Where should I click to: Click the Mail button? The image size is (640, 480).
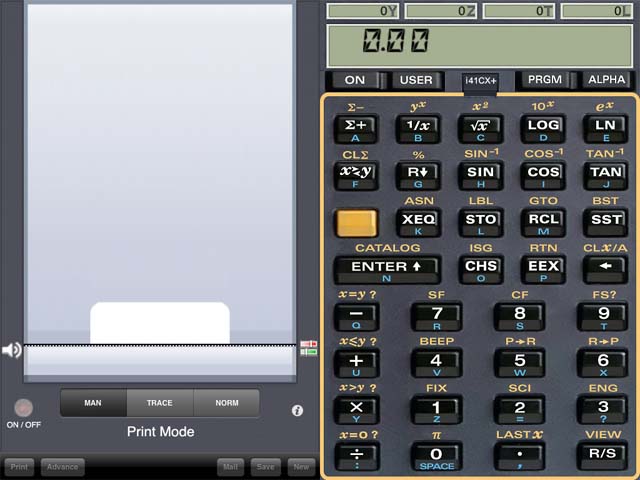pyautogui.click(x=231, y=467)
